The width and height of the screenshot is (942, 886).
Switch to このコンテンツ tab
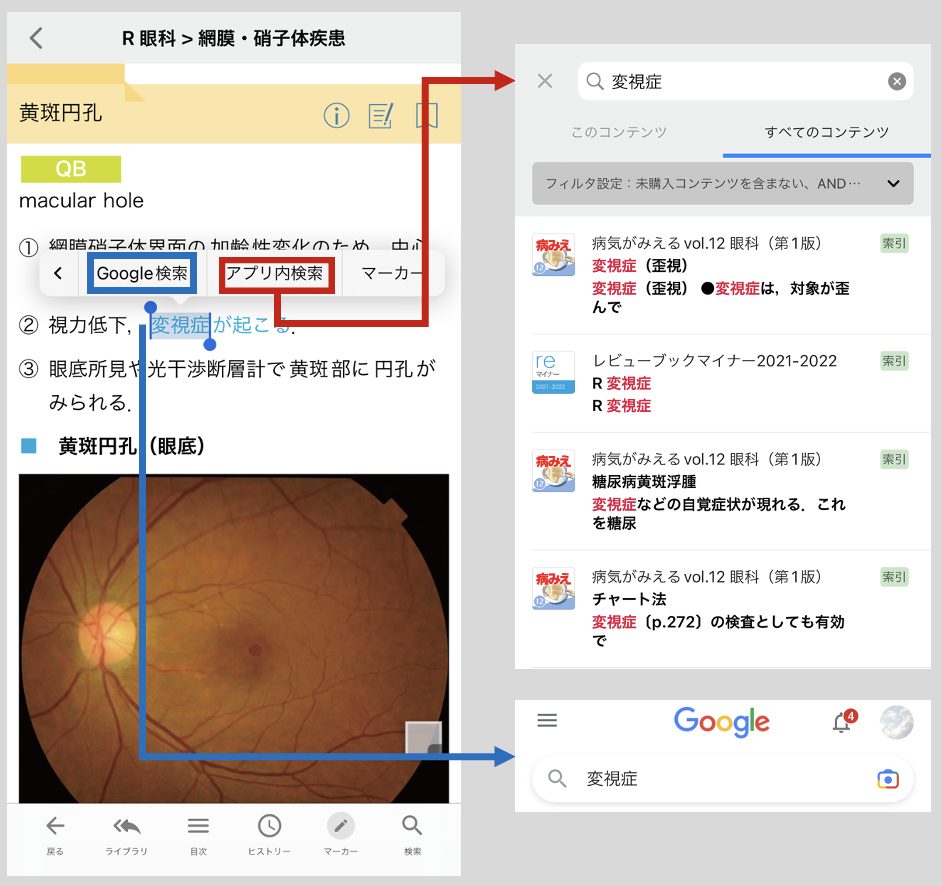pyautogui.click(x=618, y=132)
